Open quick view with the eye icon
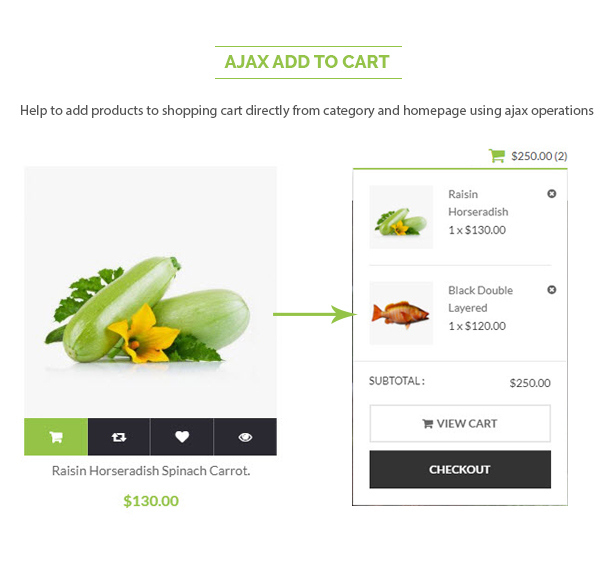 [245, 437]
